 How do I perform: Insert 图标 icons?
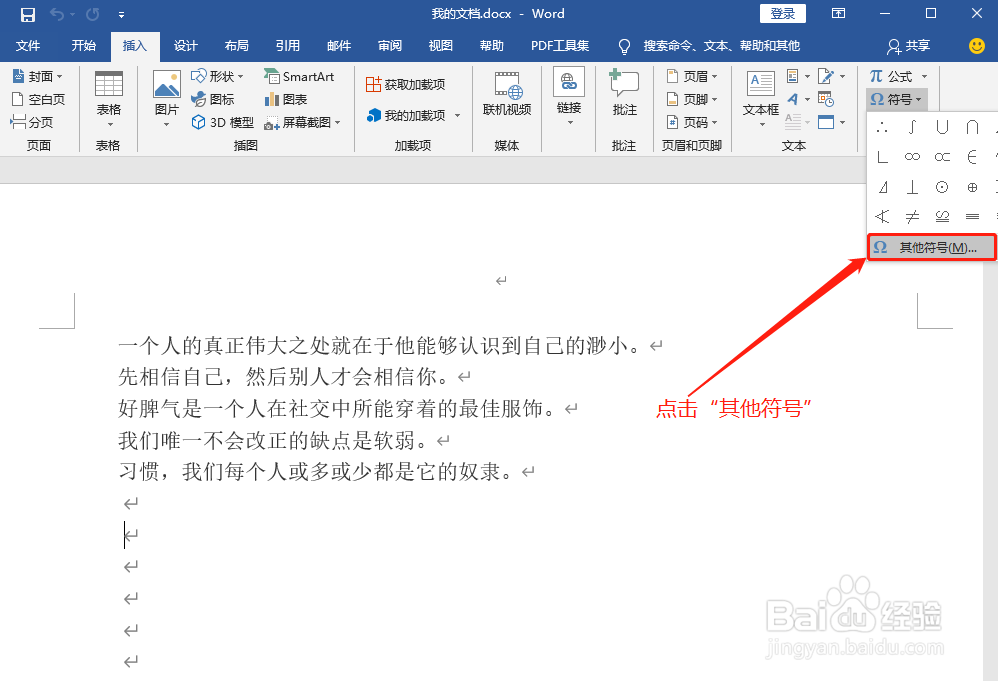coord(213,99)
